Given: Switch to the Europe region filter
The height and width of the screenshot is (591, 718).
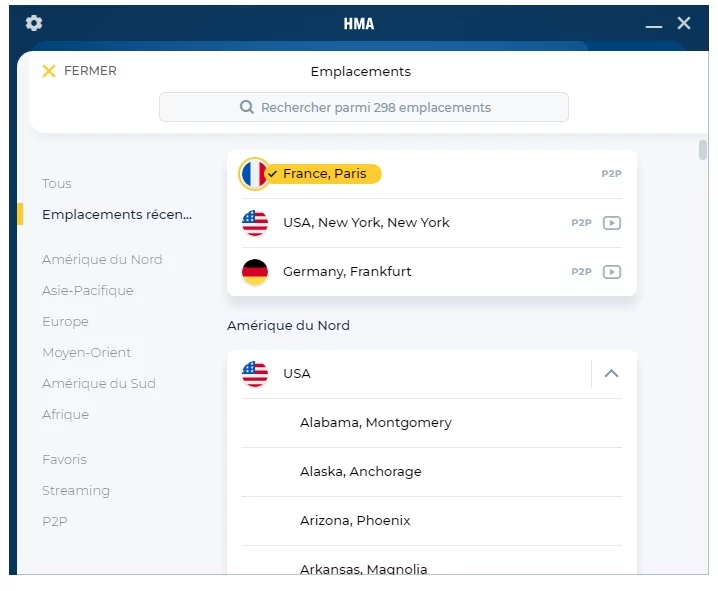Looking at the screenshot, I should click(65, 321).
